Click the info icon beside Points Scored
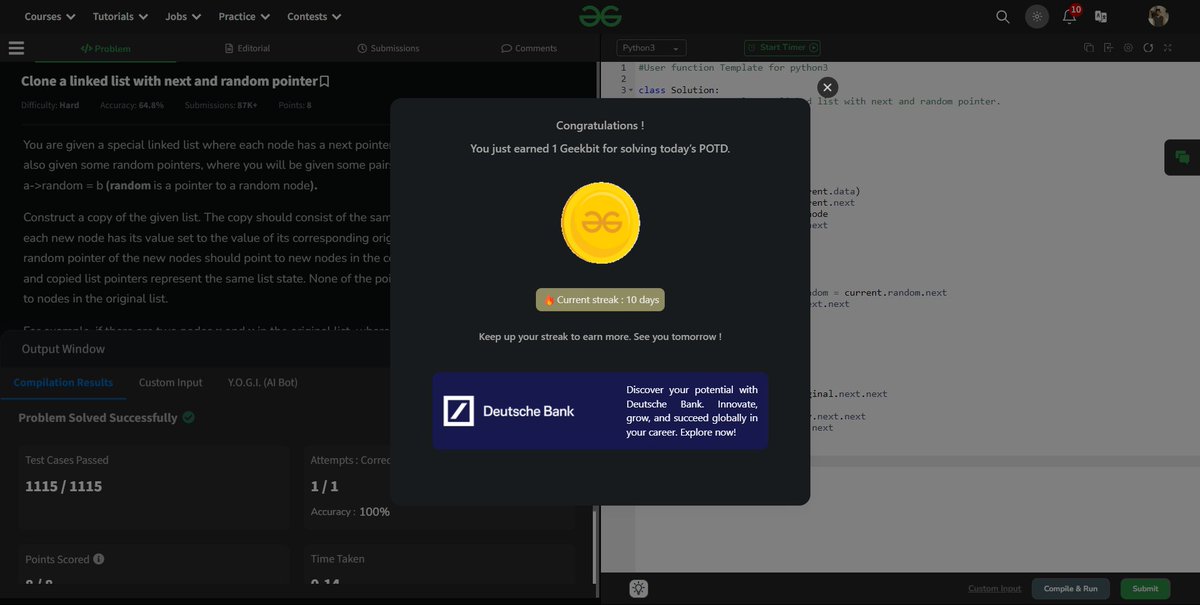1200x605 pixels. pyautogui.click(x=99, y=559)
